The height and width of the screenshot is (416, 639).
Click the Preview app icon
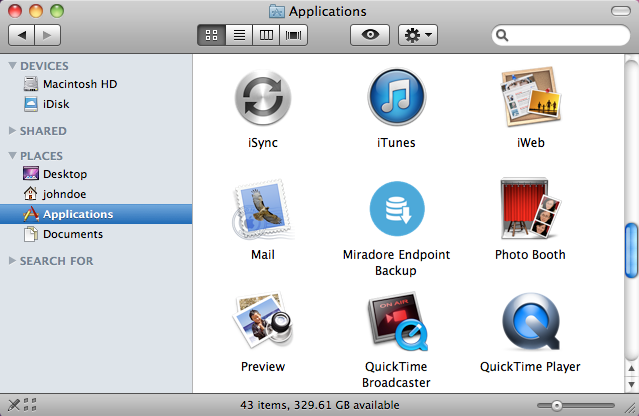[x=263, y=320]
